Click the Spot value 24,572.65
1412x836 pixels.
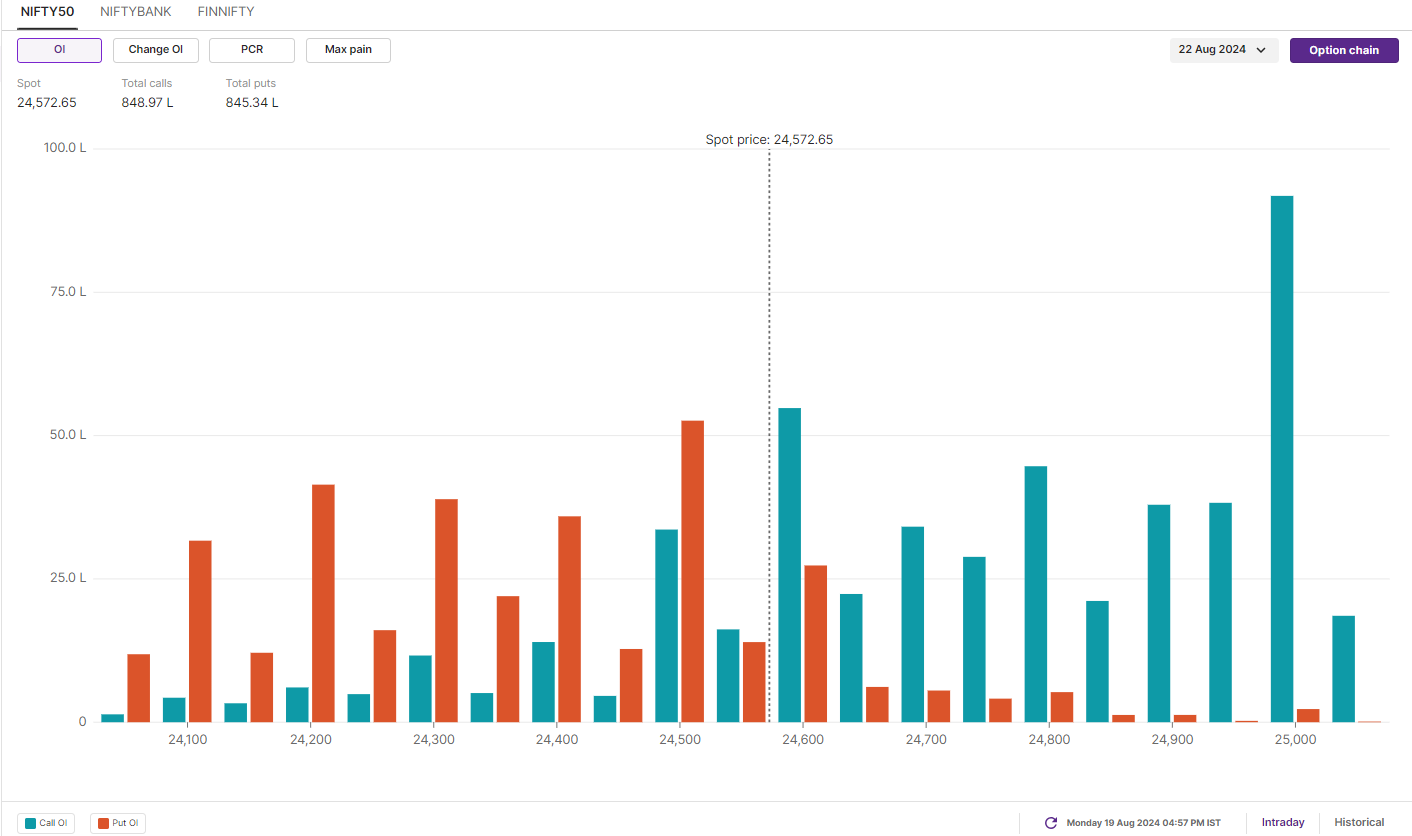(47, 102)
